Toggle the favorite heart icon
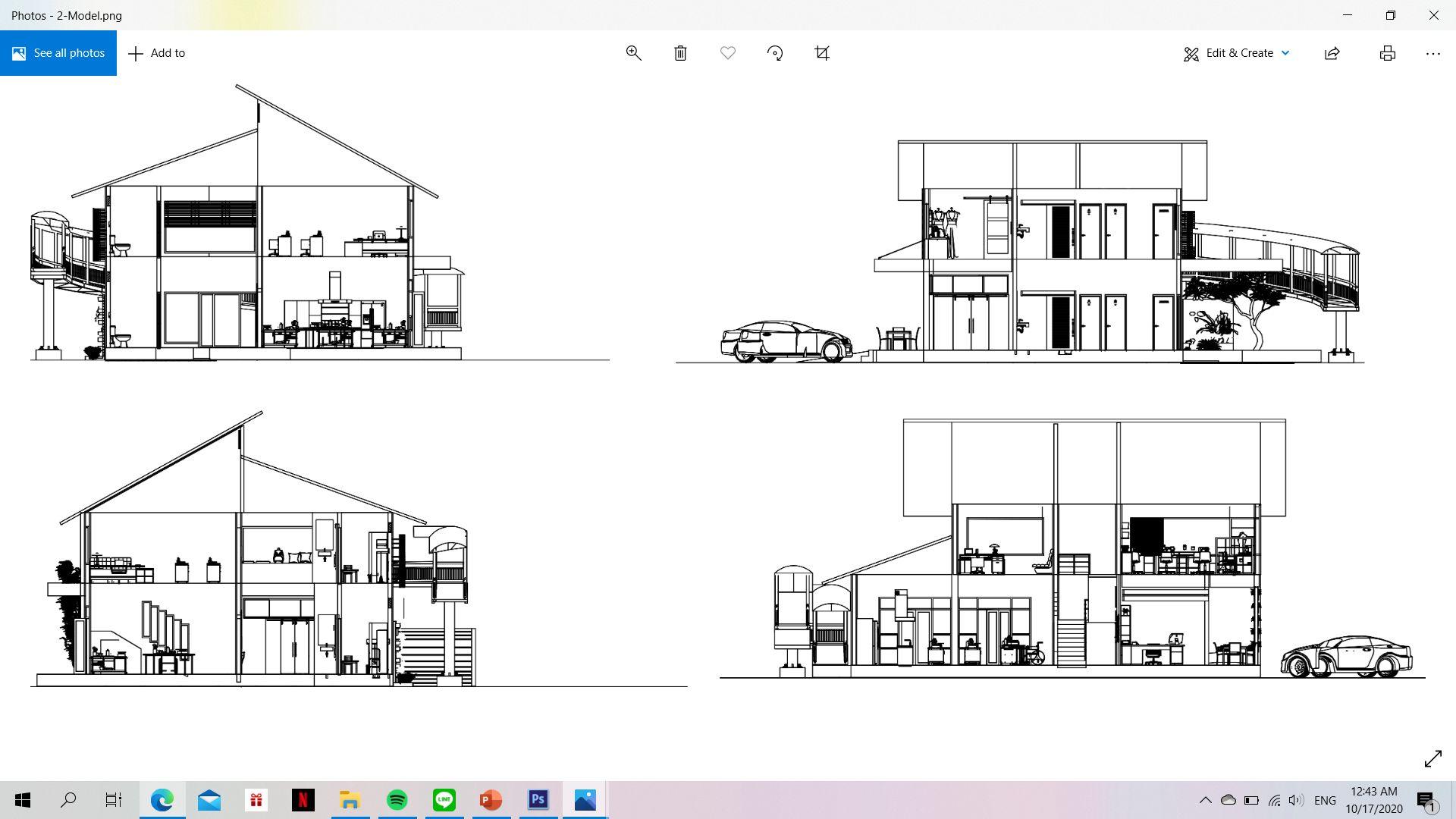The height and width of the screenshot is (819, 1456). pos(727,53)
